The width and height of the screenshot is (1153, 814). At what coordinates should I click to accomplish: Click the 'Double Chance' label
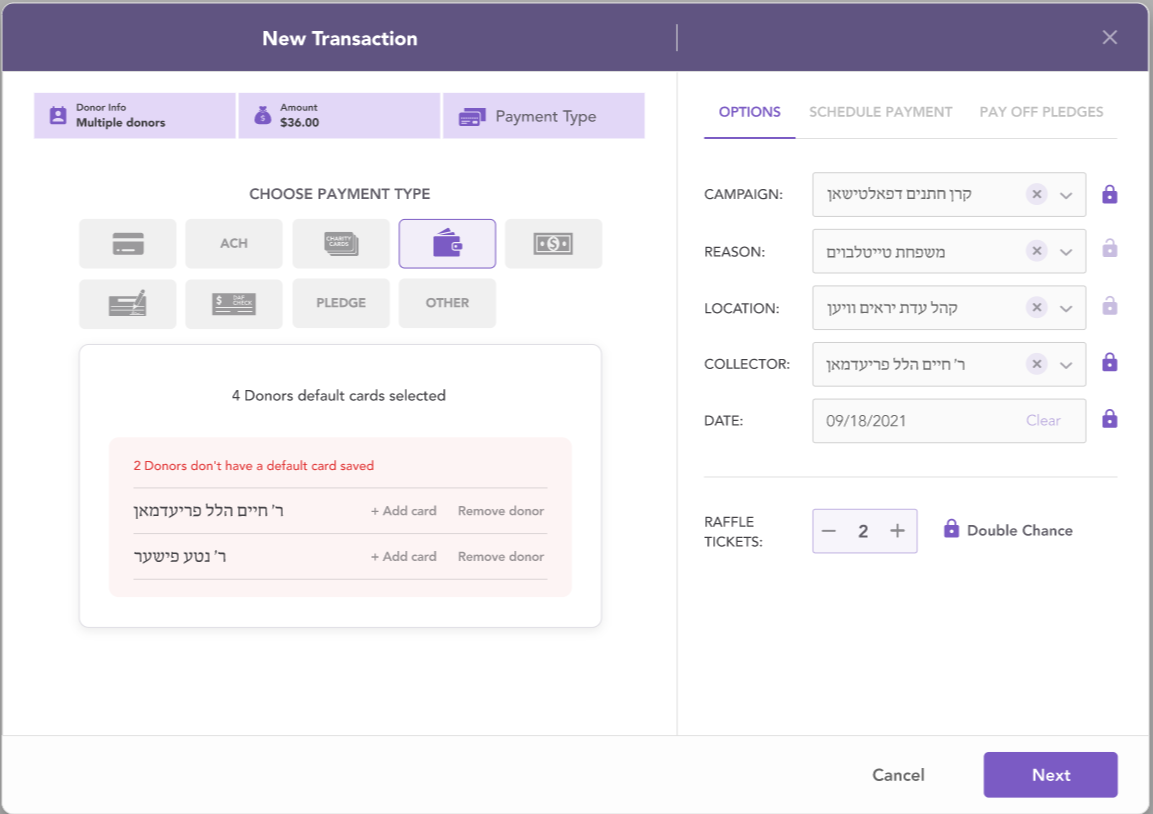pos(1019,530)
